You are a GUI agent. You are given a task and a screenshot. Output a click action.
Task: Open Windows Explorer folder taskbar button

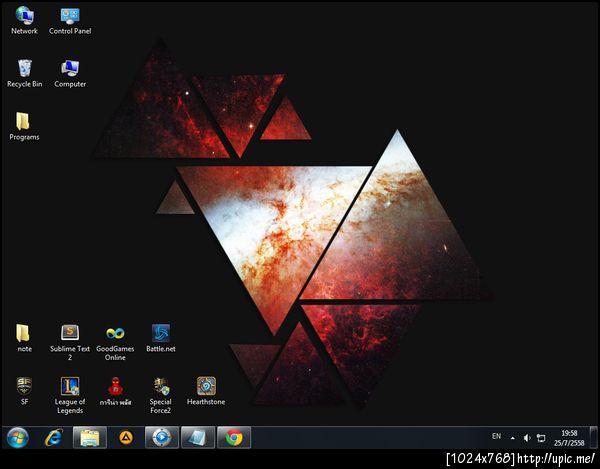click(90, 438)
